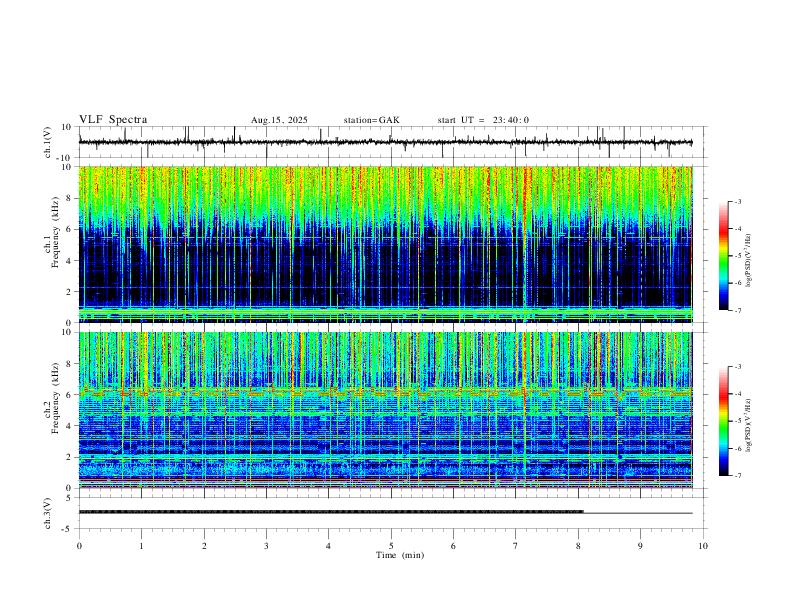Screen dimensions: 792x612
Task: Click the date 'Aug.15, 2025'
Action: [x=279, y=120]
